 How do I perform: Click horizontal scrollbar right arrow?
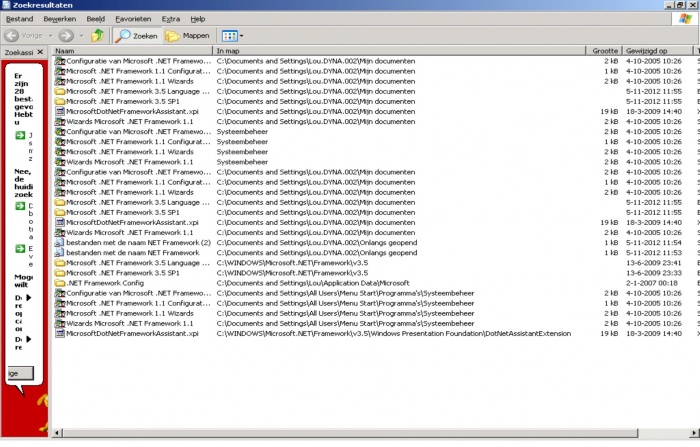694,433
